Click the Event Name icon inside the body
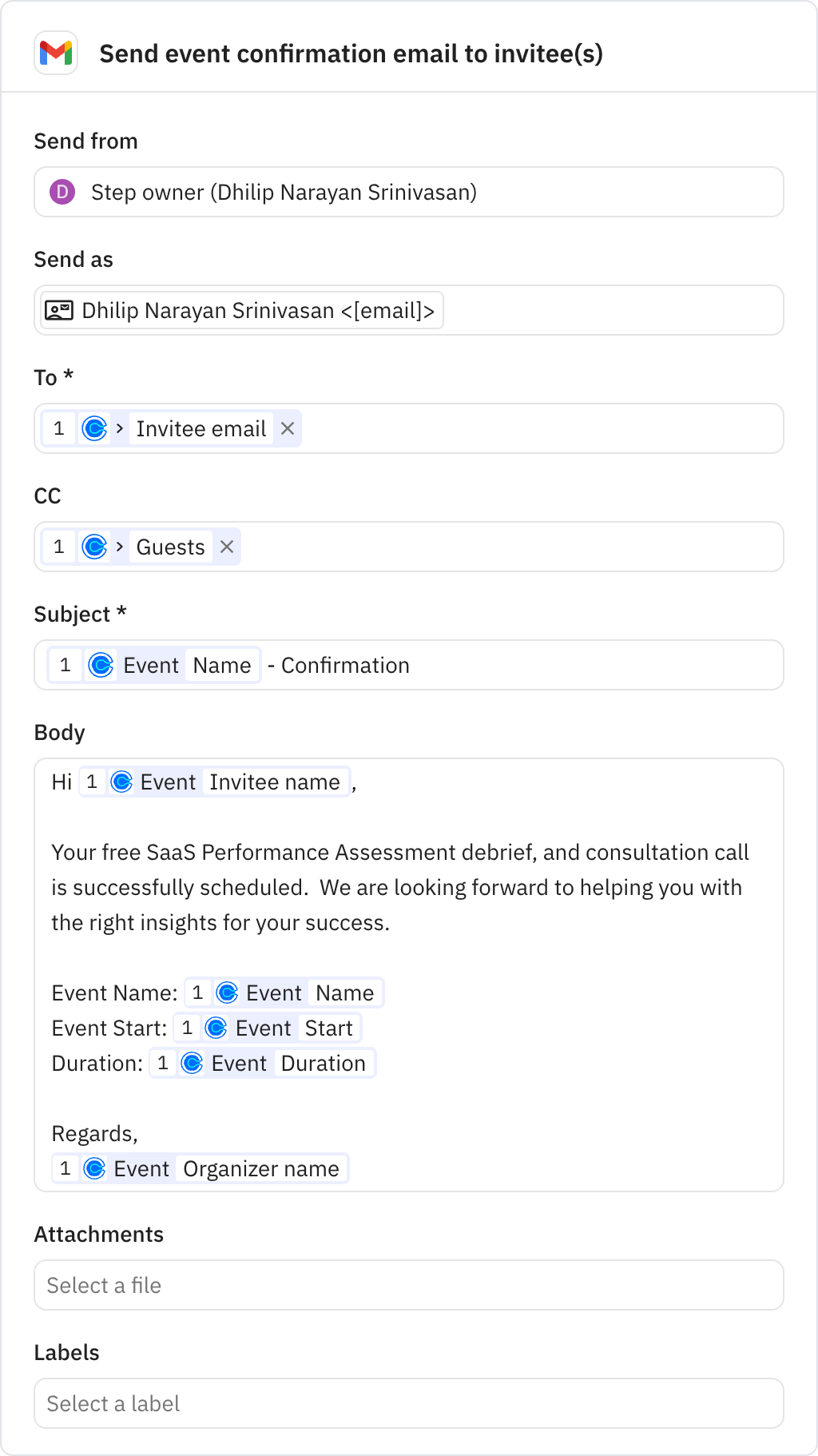818x1456 pixels. 228,993
